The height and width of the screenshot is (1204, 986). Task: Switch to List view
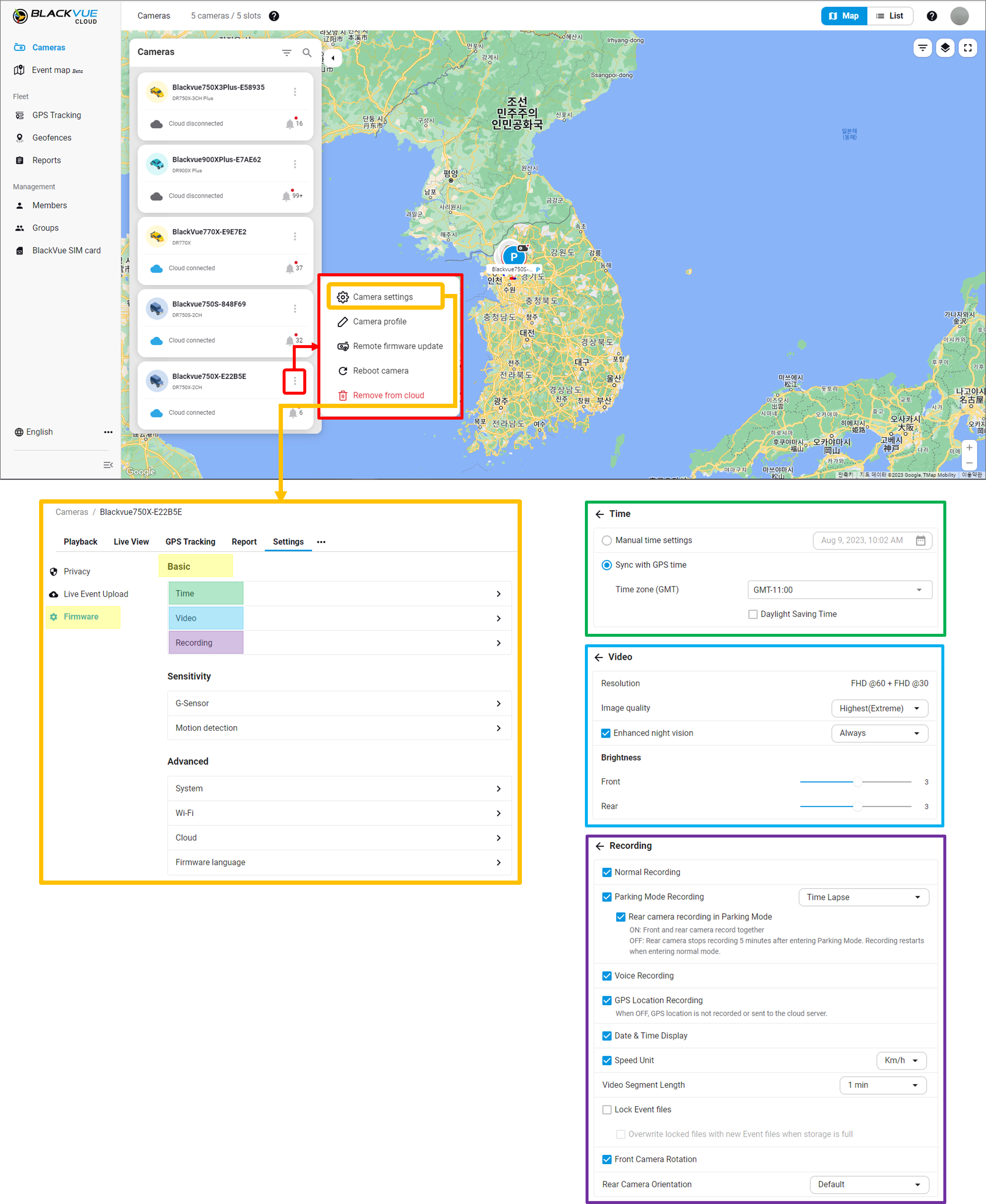(890, 16)
